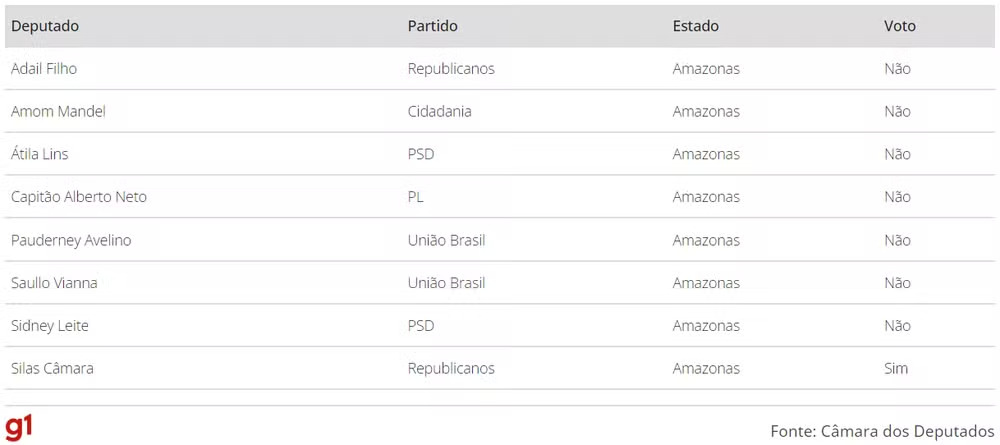Click on Átila Lins in the table

pyautogui.click(x=40, y=154)
